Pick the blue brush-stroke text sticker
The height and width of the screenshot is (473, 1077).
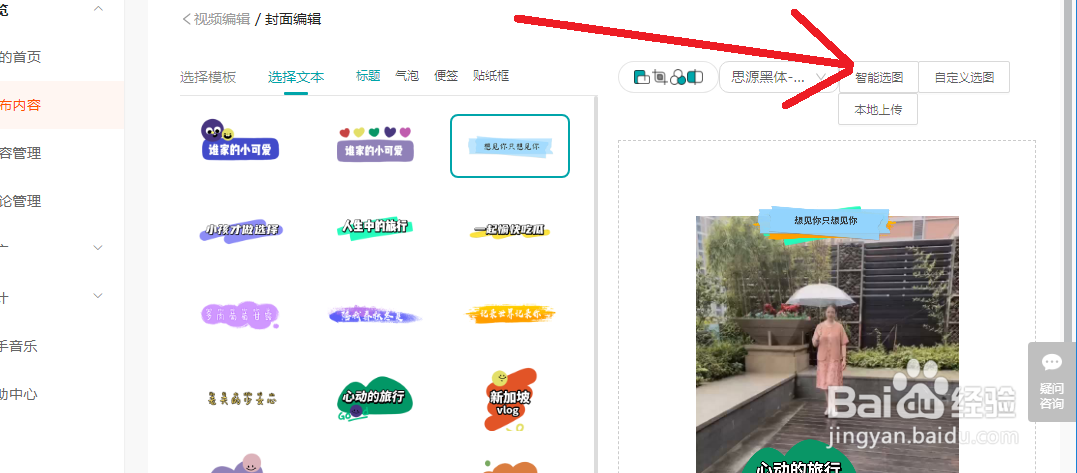(x=375, y=315)
